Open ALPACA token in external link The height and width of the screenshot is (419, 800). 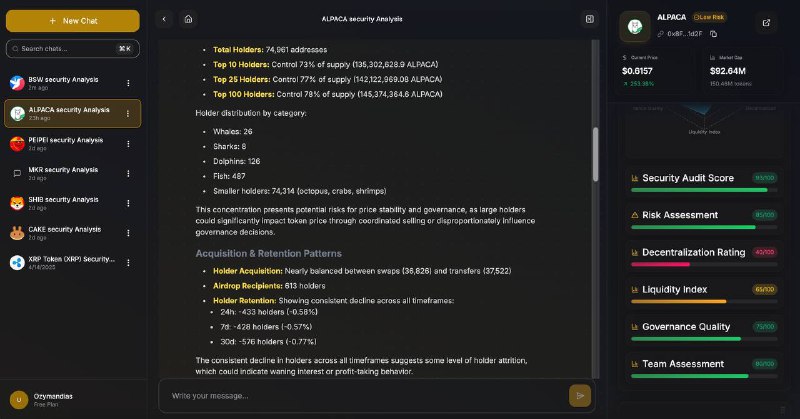(766, 23)
